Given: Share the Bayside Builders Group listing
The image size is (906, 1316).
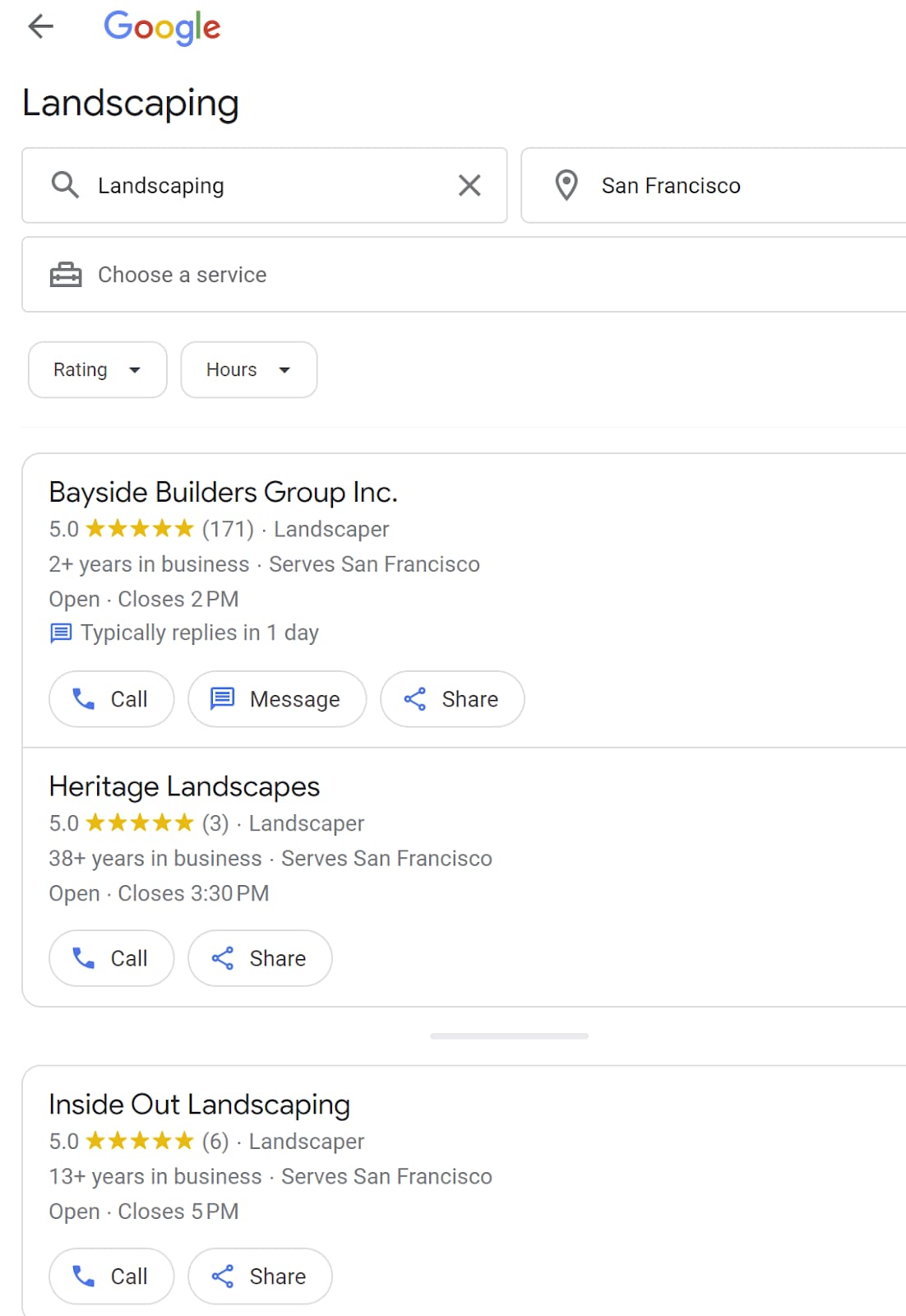Looking at the screenshot, I should (452, 699).
